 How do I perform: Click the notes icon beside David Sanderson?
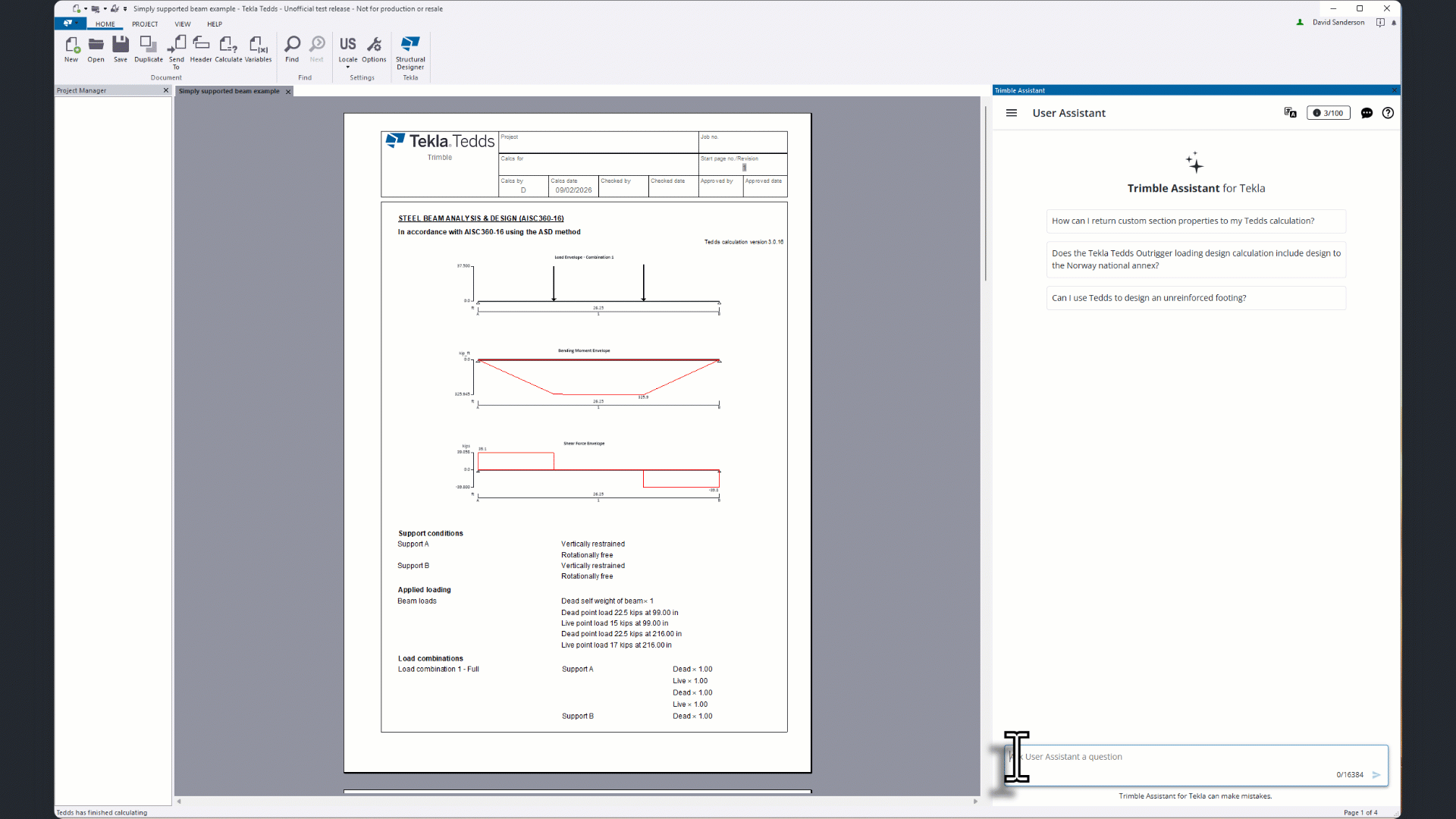pos(1380,23)
